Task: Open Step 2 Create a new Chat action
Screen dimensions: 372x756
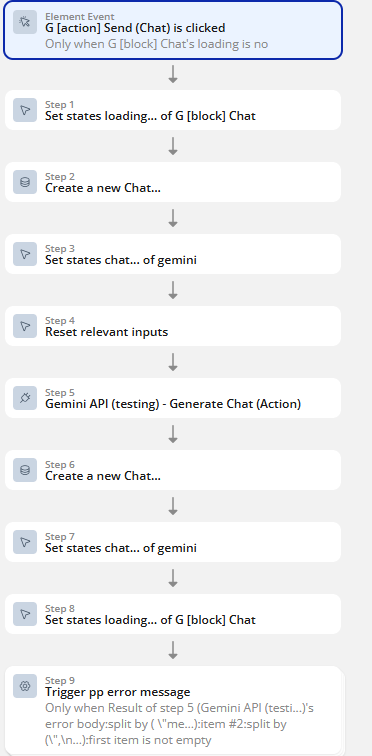Action: (x=173, y=182)
